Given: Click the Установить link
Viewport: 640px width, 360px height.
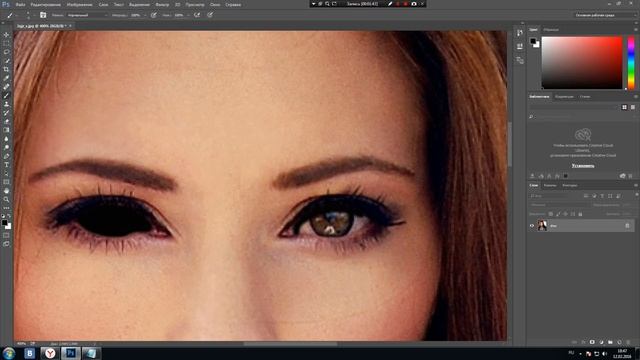Looking at the screenshot, I should (x=583, y=166).
